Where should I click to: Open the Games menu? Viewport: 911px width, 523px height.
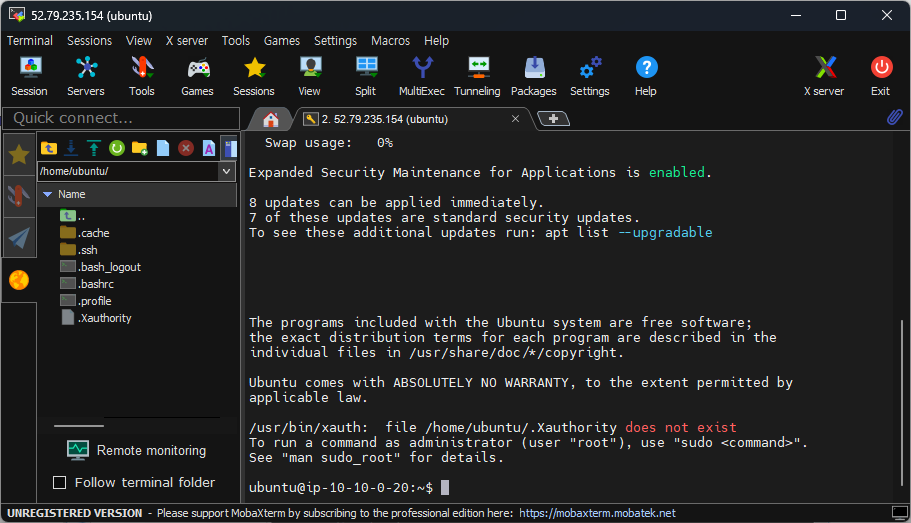(x=282, y=41)
